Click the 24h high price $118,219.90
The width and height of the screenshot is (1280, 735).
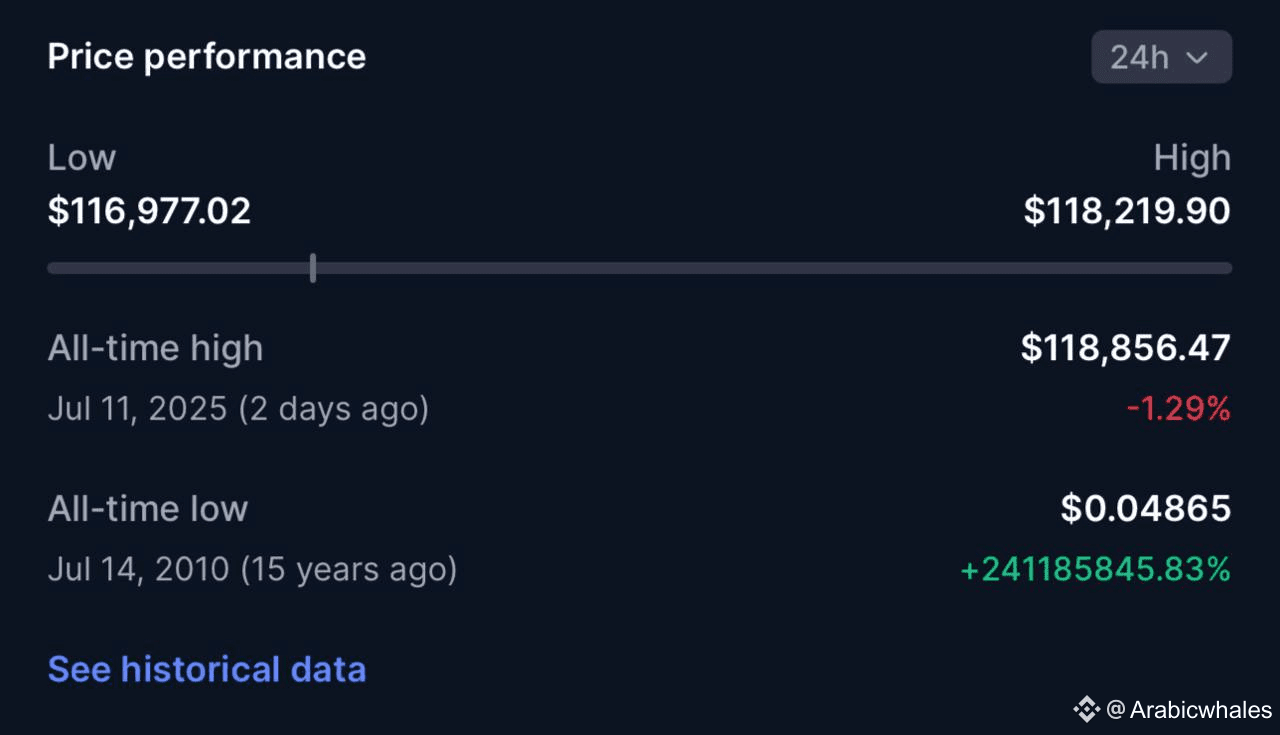click(1127, 211)
